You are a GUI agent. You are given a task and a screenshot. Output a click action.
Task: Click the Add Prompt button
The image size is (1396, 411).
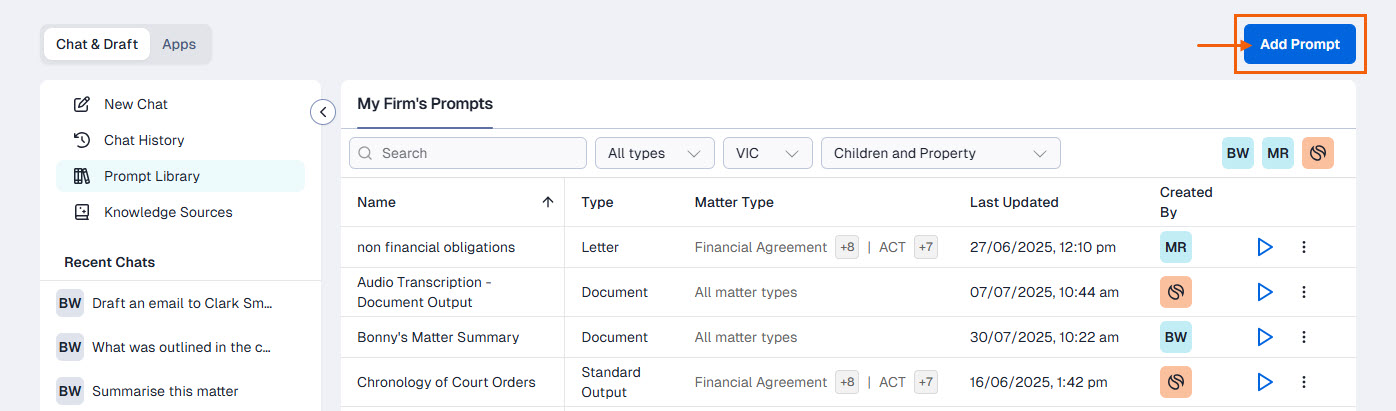pyautogui.click(x=1299, y=44)
